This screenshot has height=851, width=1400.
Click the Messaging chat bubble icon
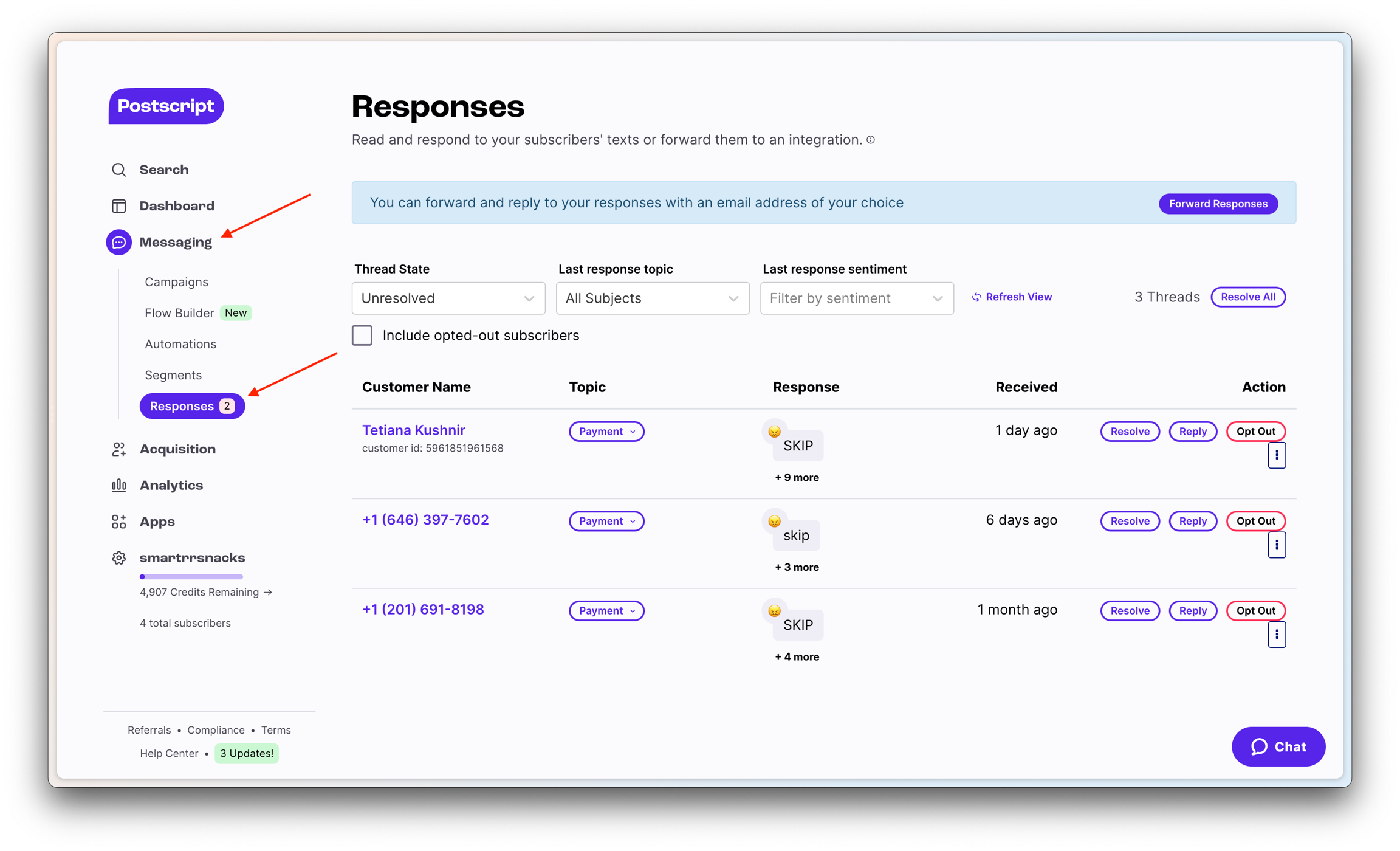click(118, 242)
